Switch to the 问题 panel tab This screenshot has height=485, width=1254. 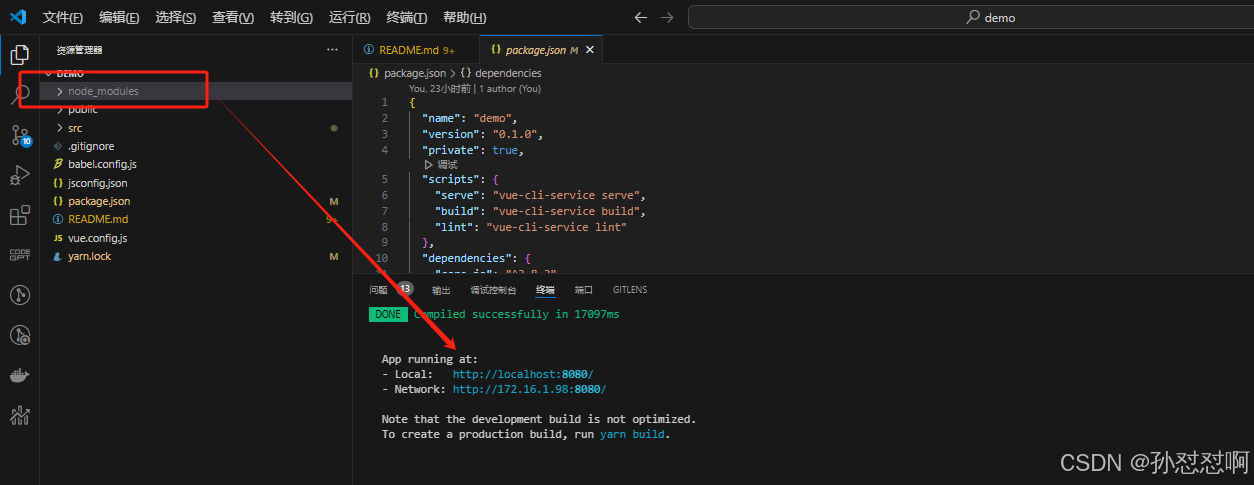point(378,289)
